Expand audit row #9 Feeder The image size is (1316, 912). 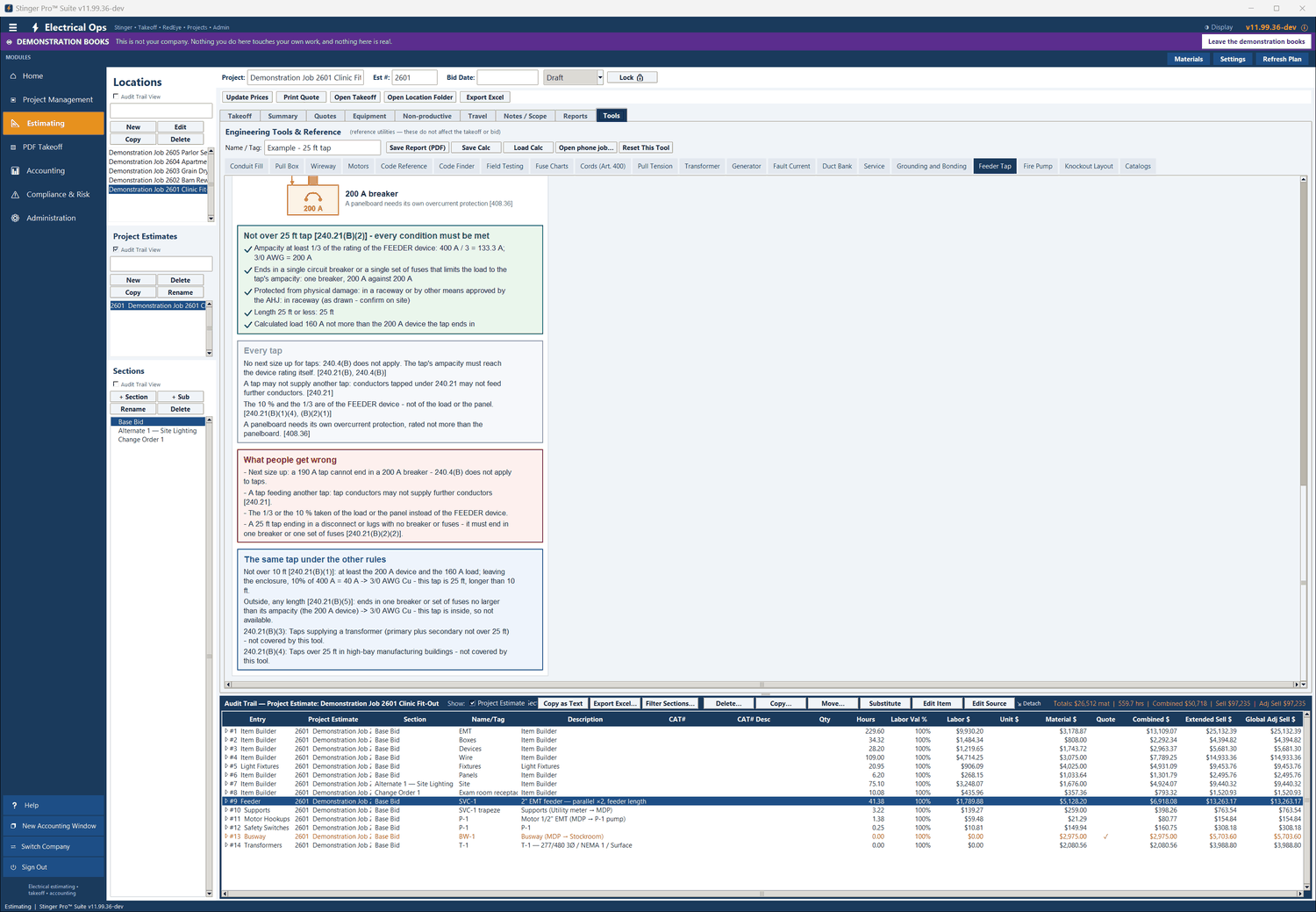(x=226, y=801)
